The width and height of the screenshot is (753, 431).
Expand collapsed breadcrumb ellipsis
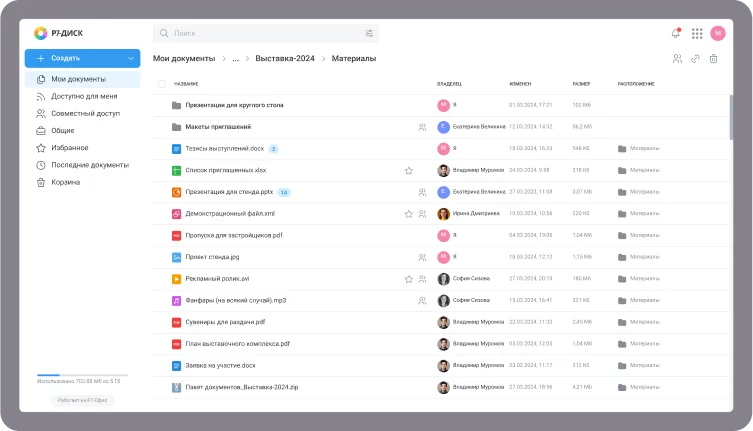pos(236,59)
